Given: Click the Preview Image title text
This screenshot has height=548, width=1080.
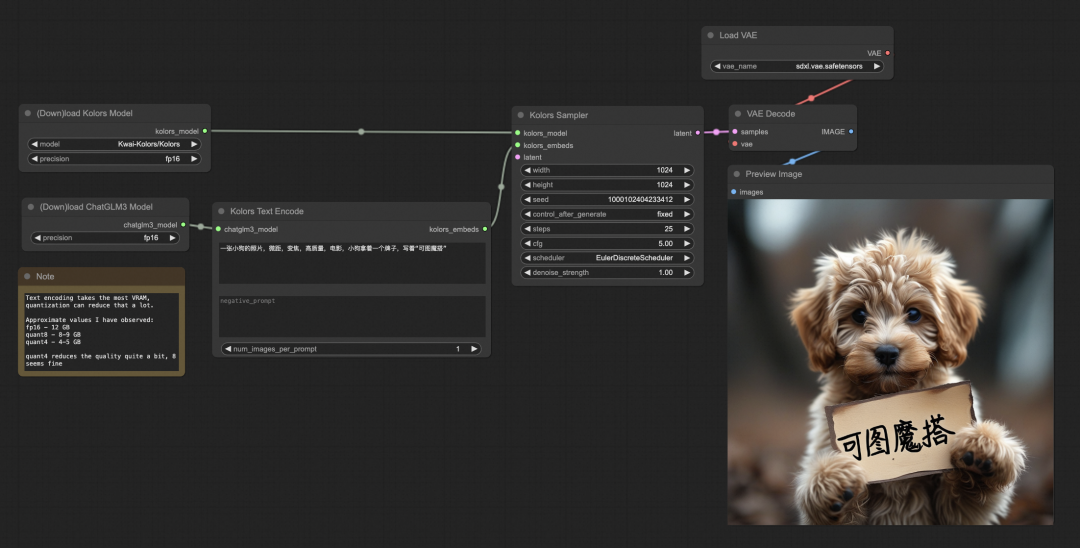Looking at the screenshot, I should pyautogui.click(x=773, y=174).
